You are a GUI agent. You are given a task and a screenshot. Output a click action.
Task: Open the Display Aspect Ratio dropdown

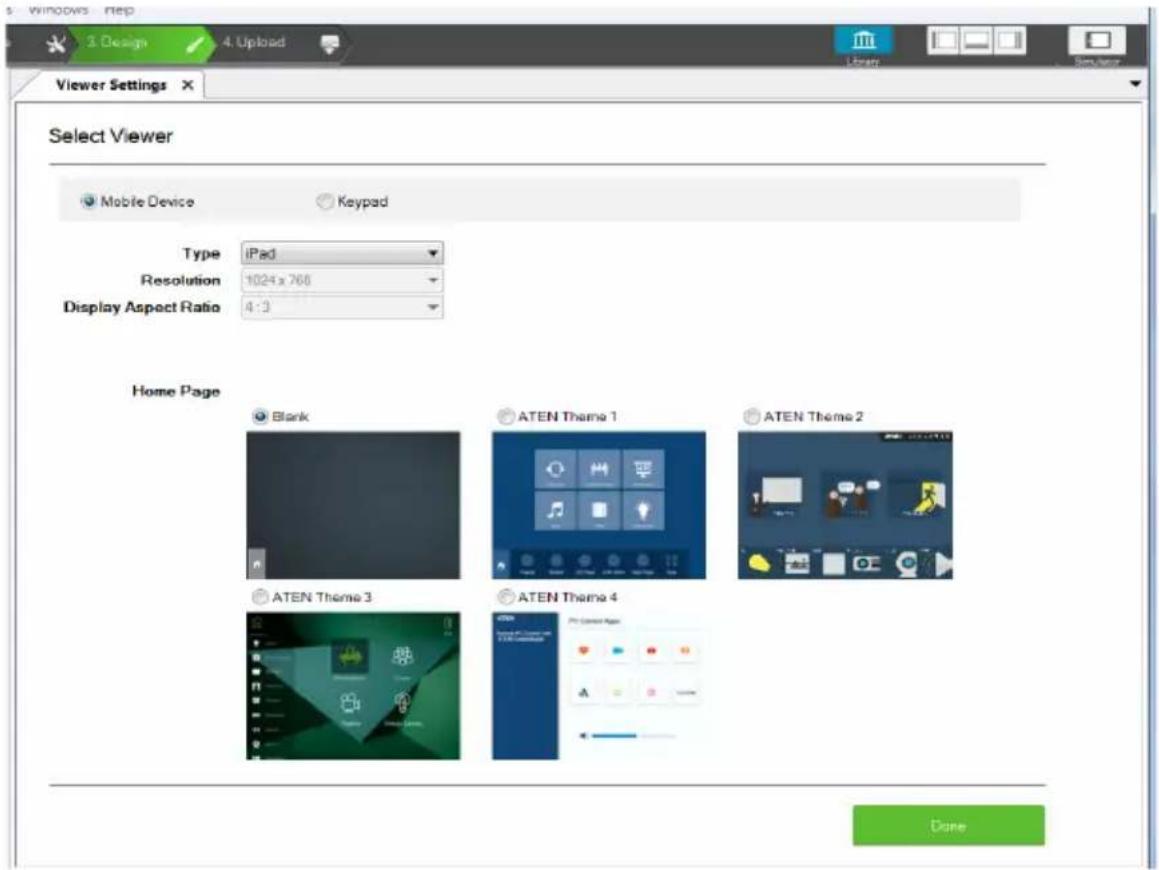click(x=342, y=307)
